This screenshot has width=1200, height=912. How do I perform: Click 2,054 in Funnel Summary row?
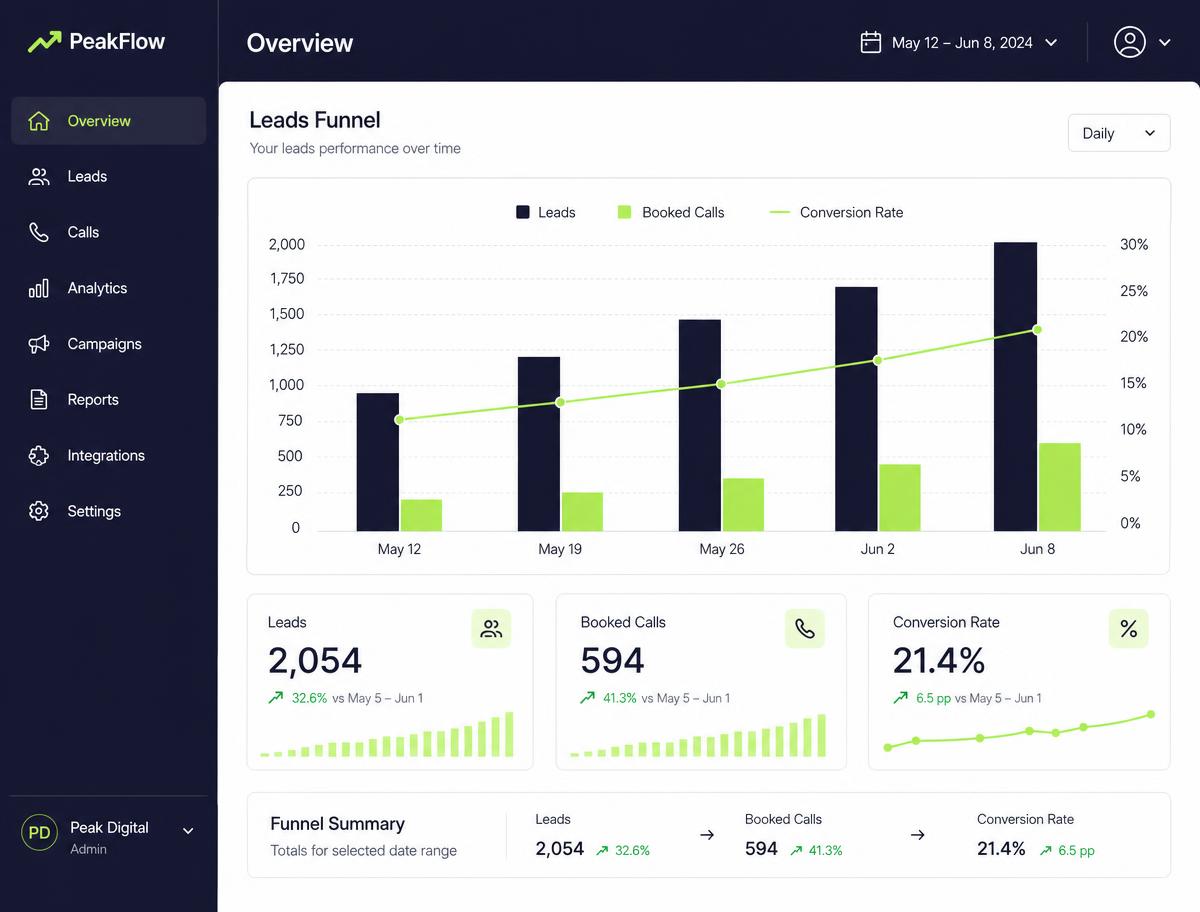(560, 849)
